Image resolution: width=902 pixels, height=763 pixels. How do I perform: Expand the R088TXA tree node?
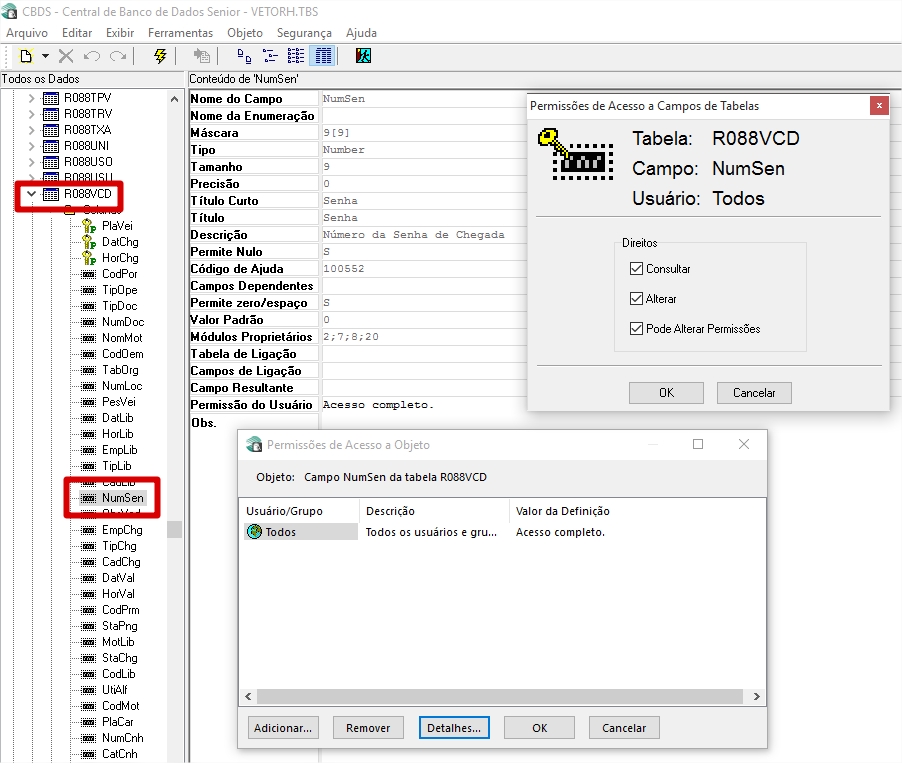[32, 130]
